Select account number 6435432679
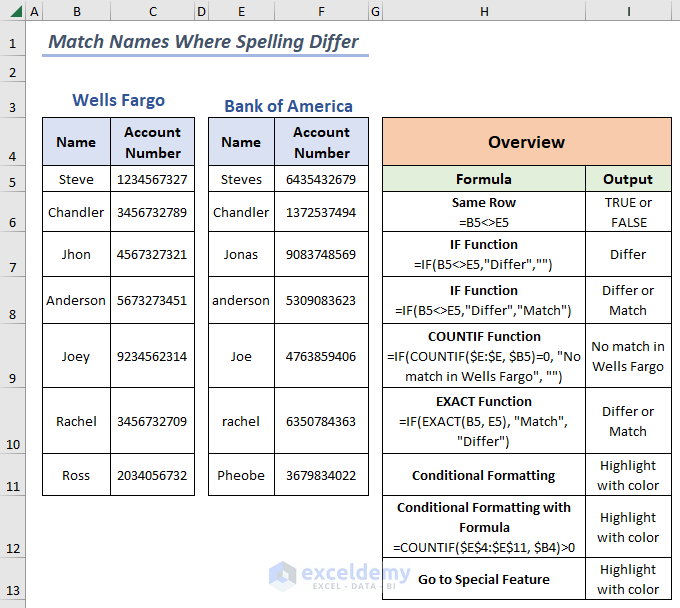This screenshot has height=608, width=680. pyautogui.click(x=321, y=179)
